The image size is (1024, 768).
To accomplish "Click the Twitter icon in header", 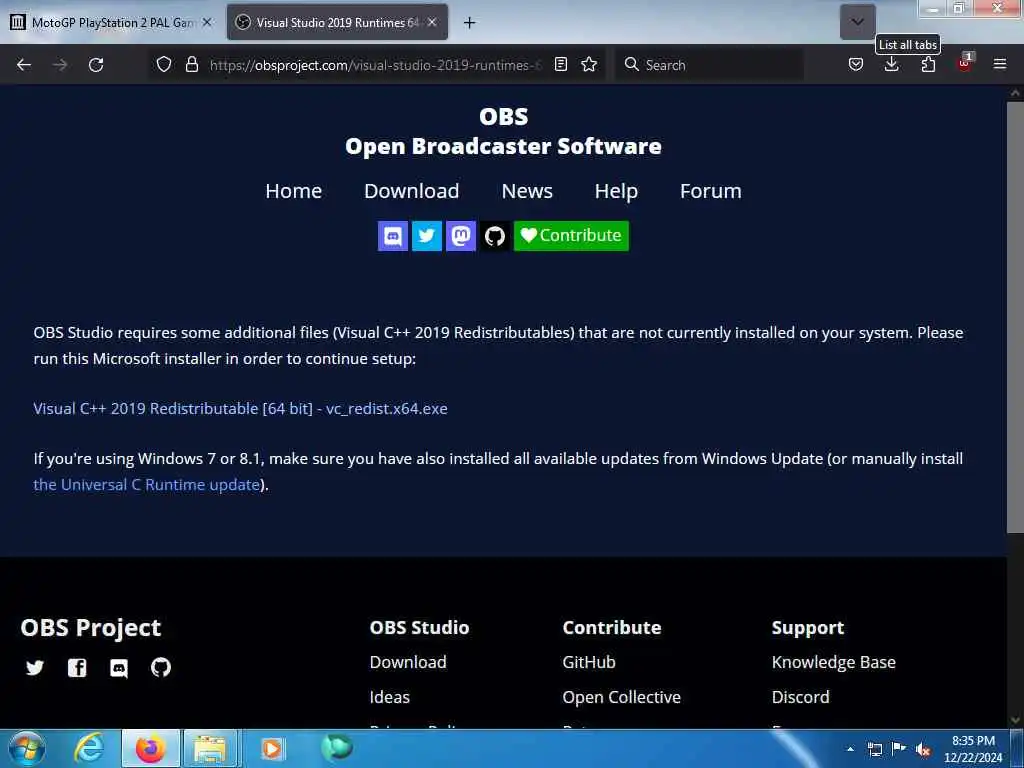I will 426,236.
